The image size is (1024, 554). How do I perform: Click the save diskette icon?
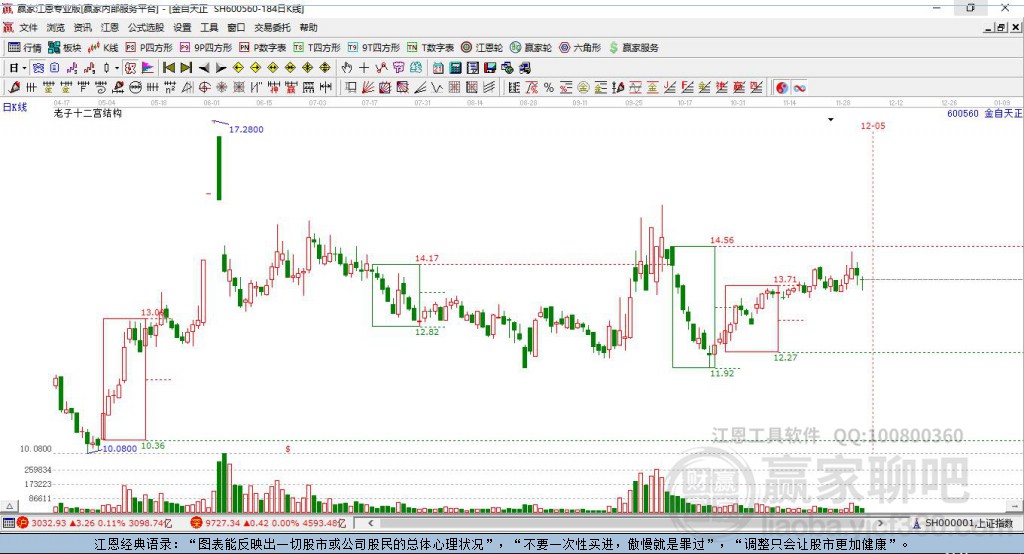(490, 68)
